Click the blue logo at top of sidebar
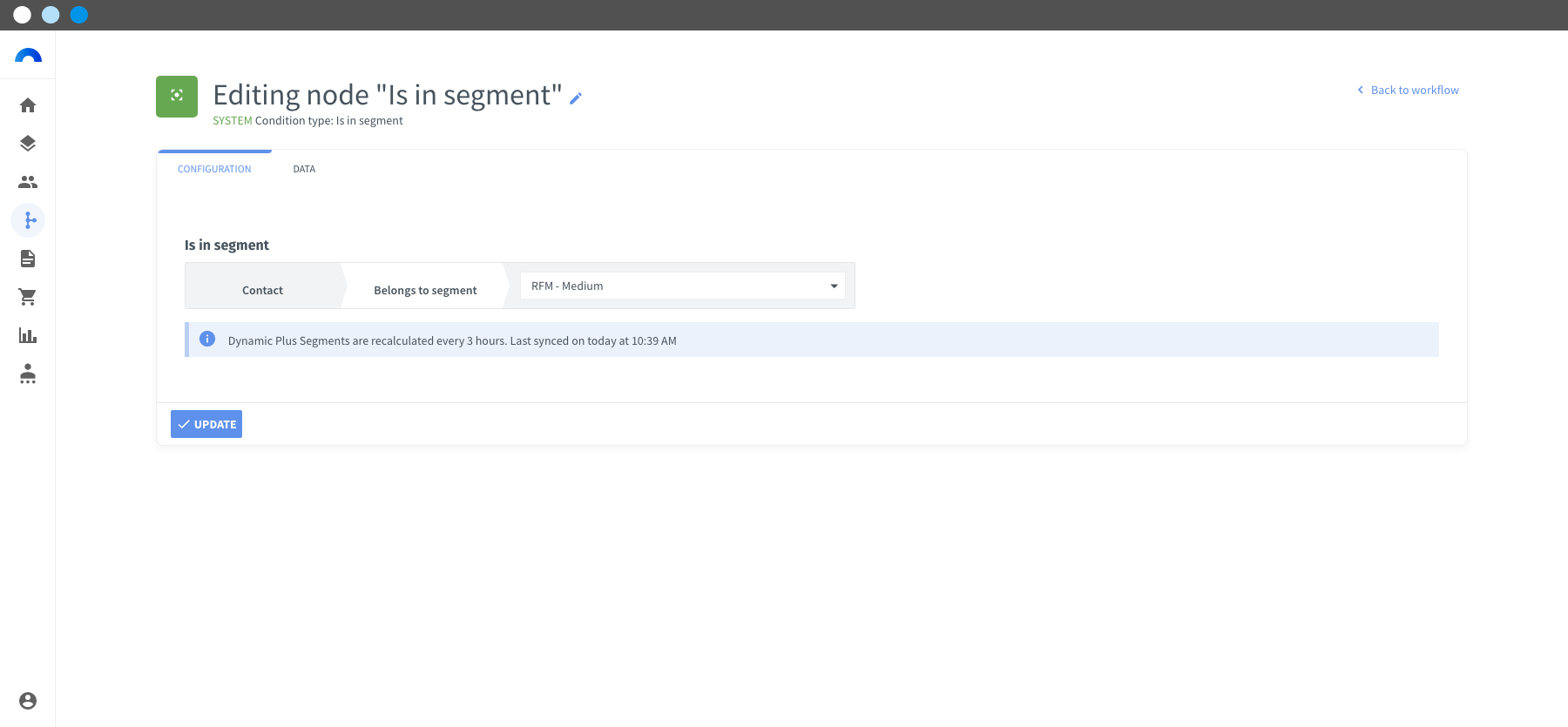The image size is (1568, 727). (x=28, y=56)
